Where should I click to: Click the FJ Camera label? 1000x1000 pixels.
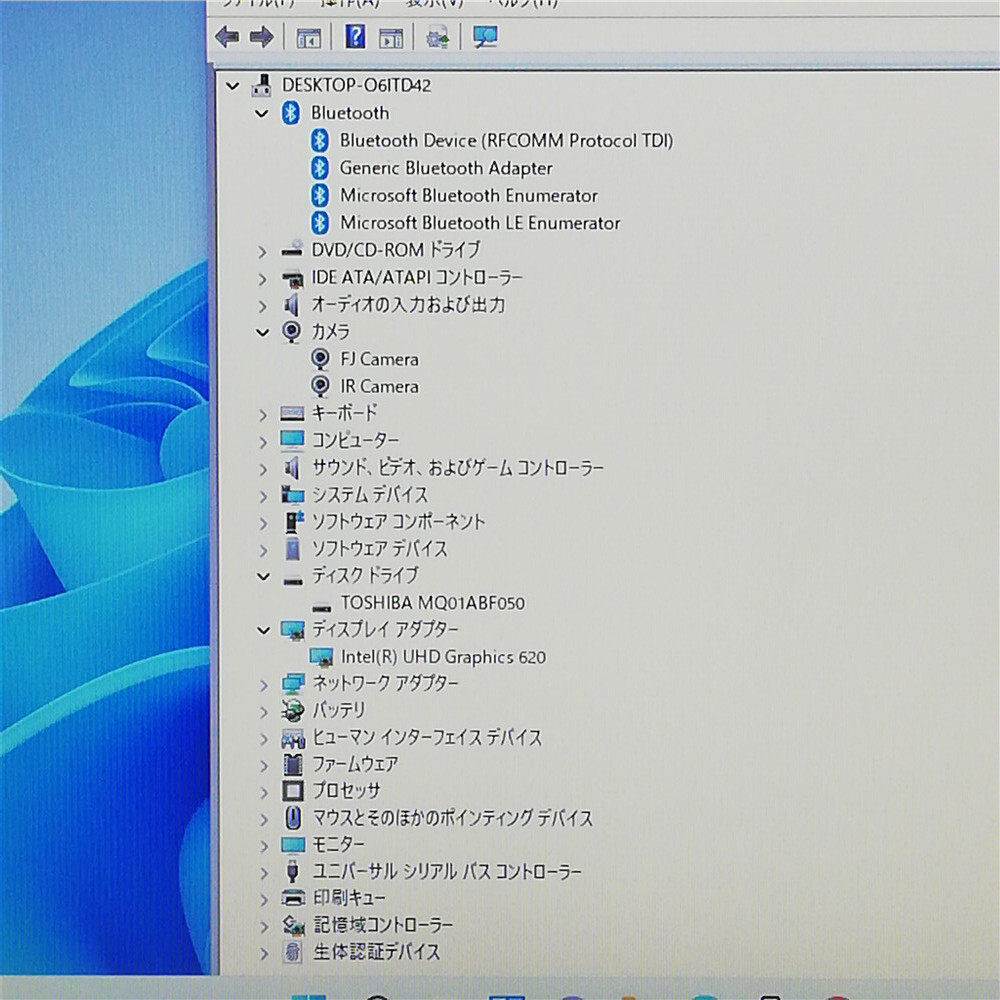pyautogui.click(x=379, y=359)
